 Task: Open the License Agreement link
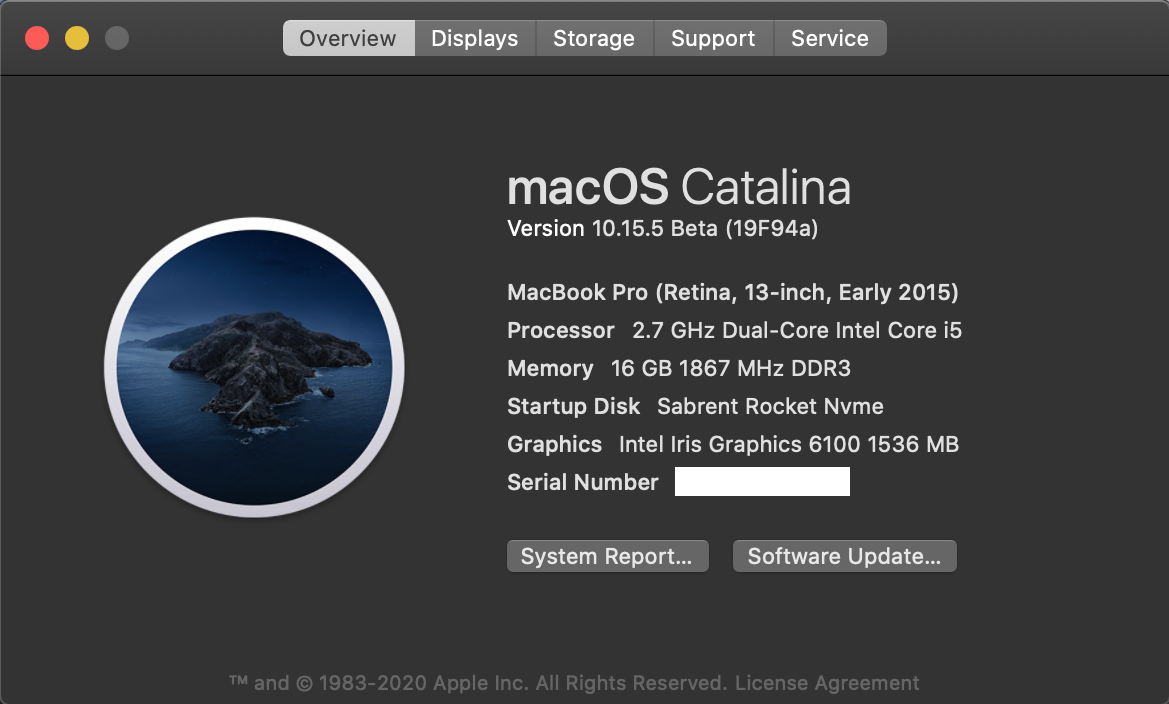click(827, 684)
